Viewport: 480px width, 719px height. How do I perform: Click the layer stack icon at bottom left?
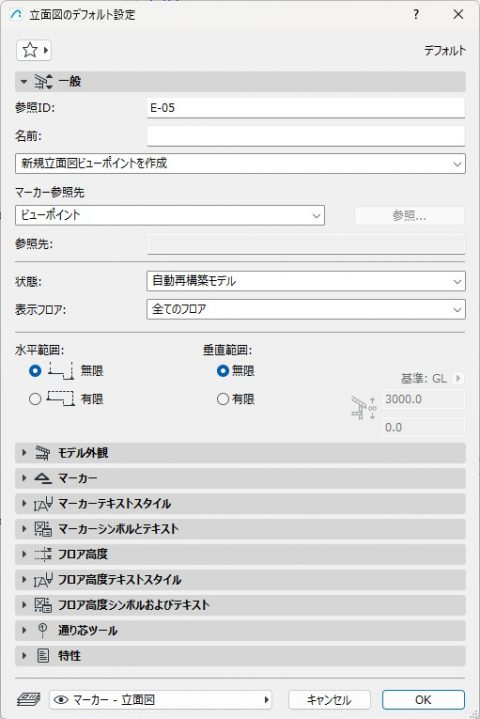pos(28,699)
